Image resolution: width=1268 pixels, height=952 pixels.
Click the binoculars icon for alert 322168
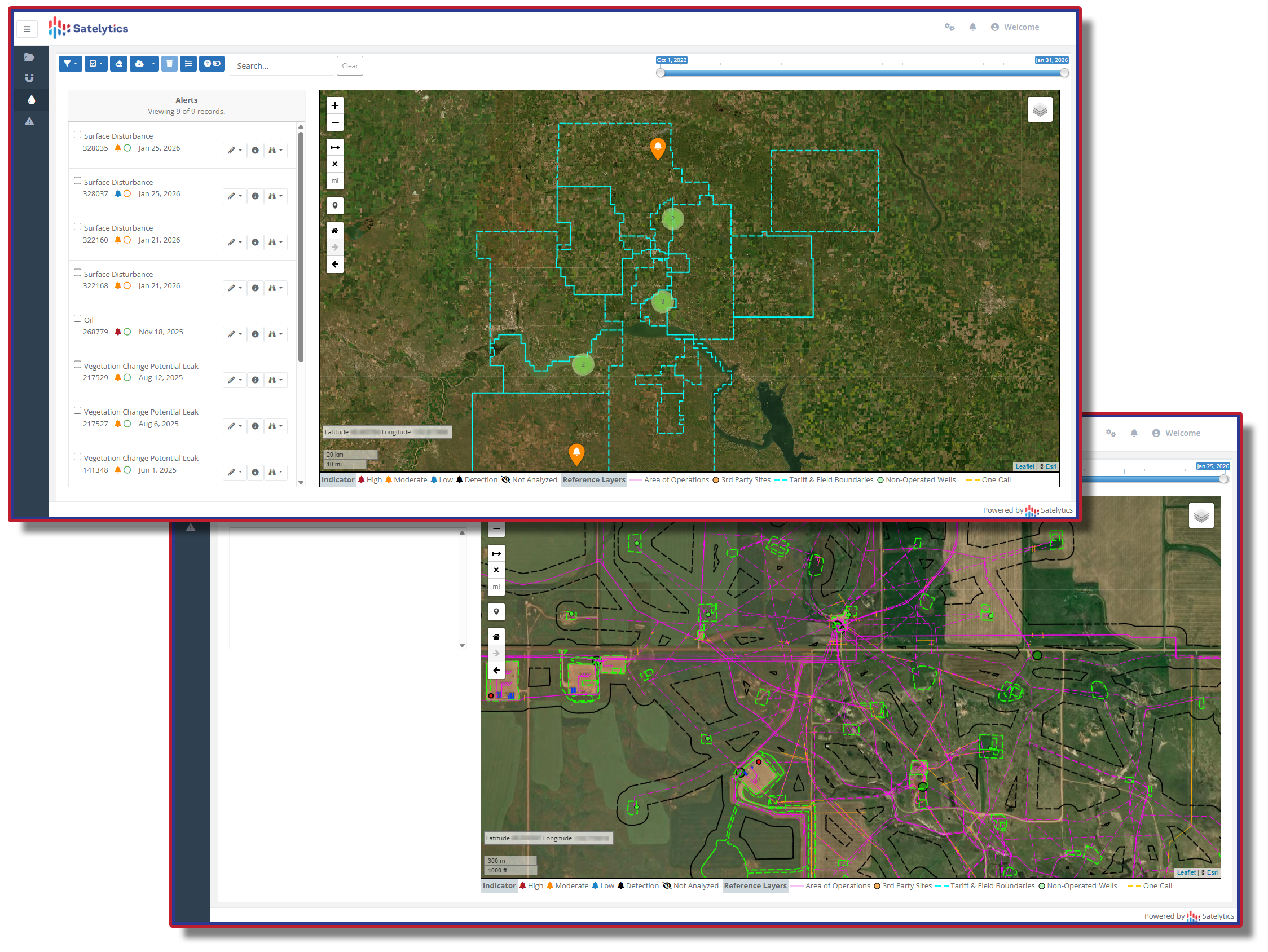(275, 288)
